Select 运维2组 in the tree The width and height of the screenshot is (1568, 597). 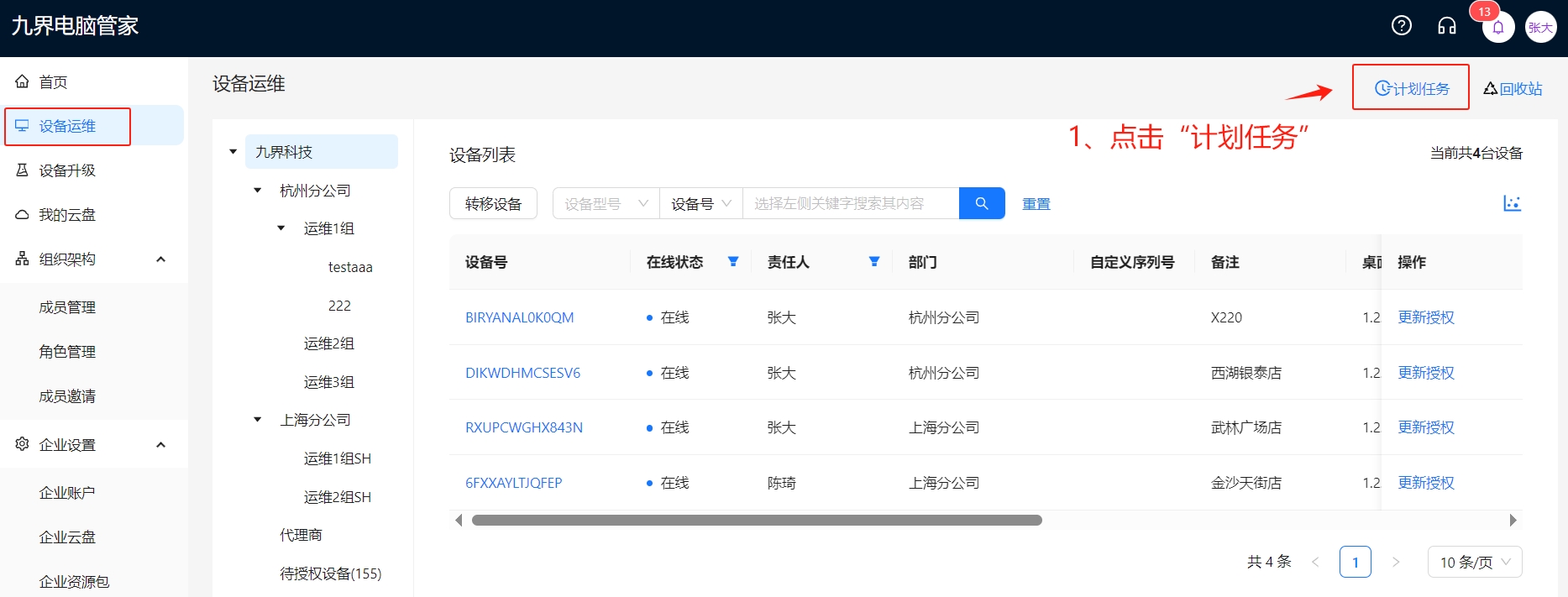(329, 343)
